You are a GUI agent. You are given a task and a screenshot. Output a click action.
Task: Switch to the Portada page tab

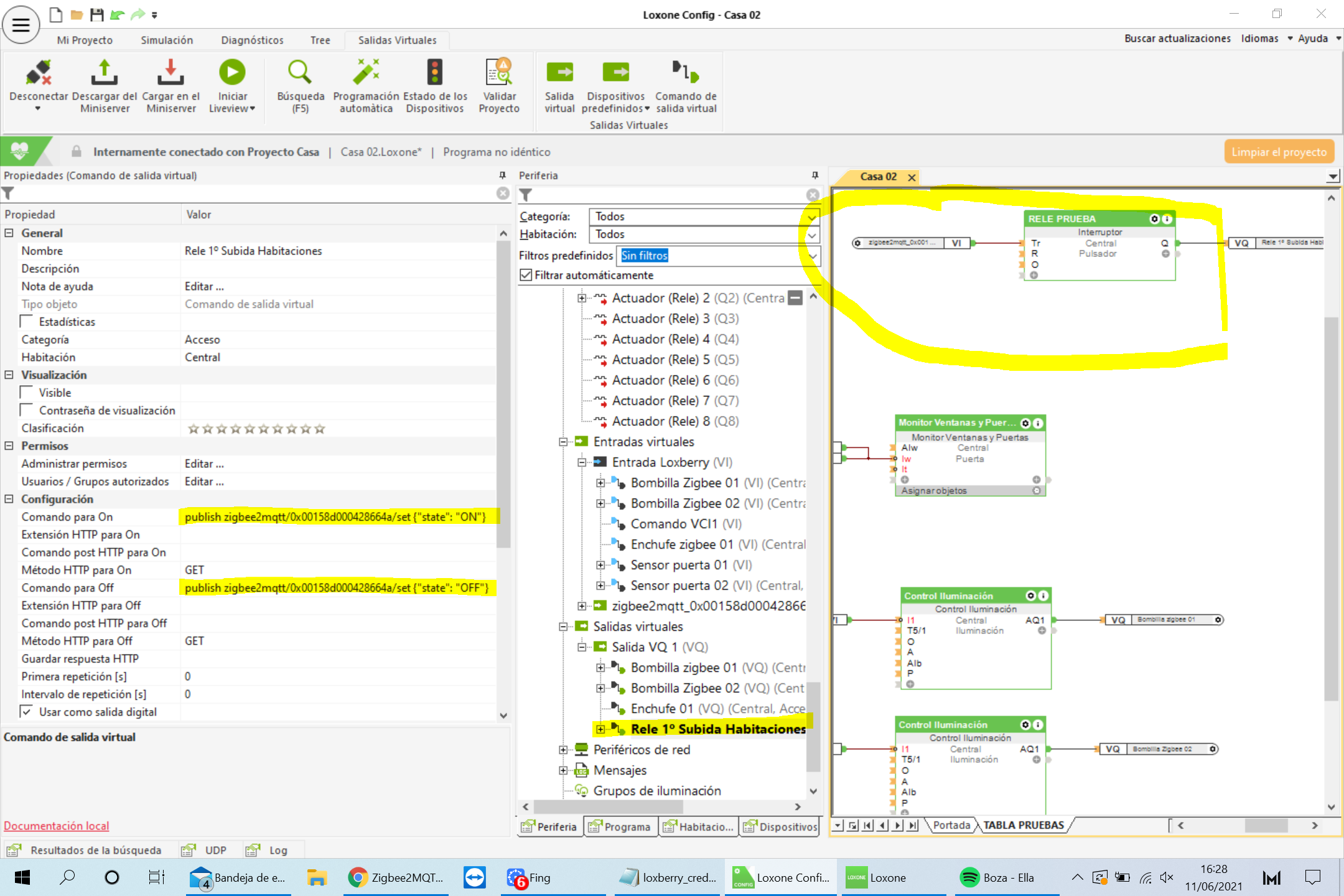(x=951, y=825)
